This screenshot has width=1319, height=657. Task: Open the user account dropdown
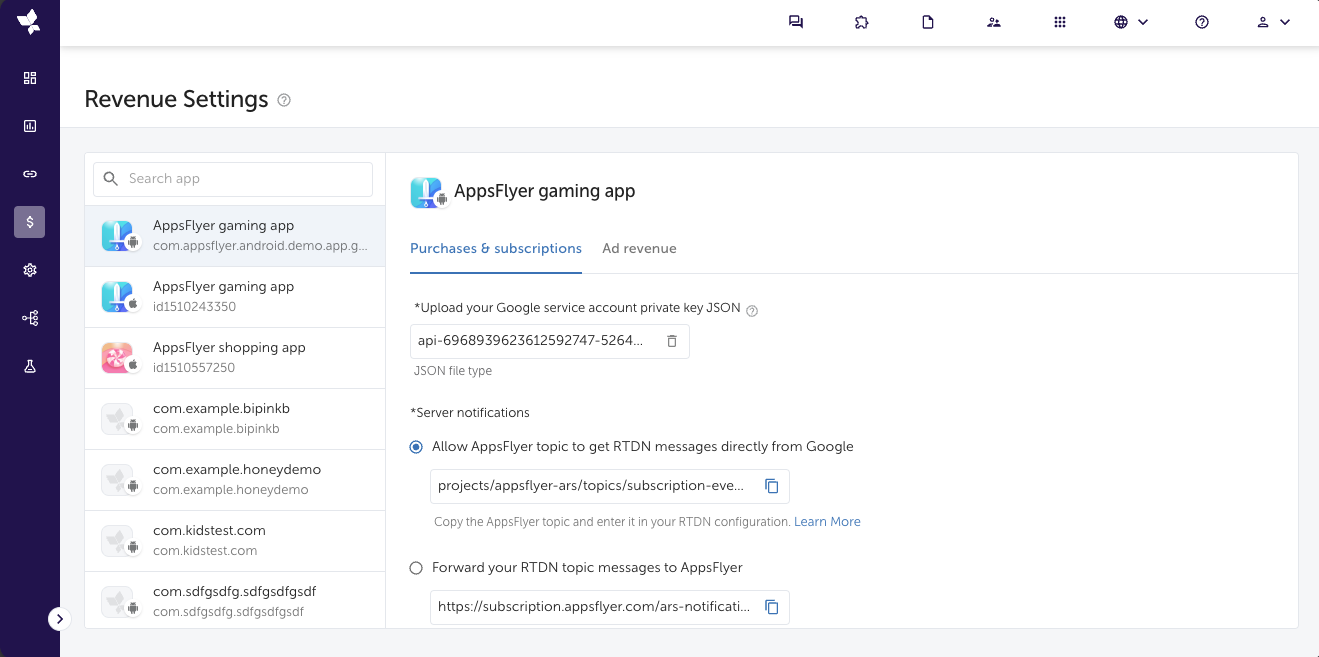[1273, 22]
